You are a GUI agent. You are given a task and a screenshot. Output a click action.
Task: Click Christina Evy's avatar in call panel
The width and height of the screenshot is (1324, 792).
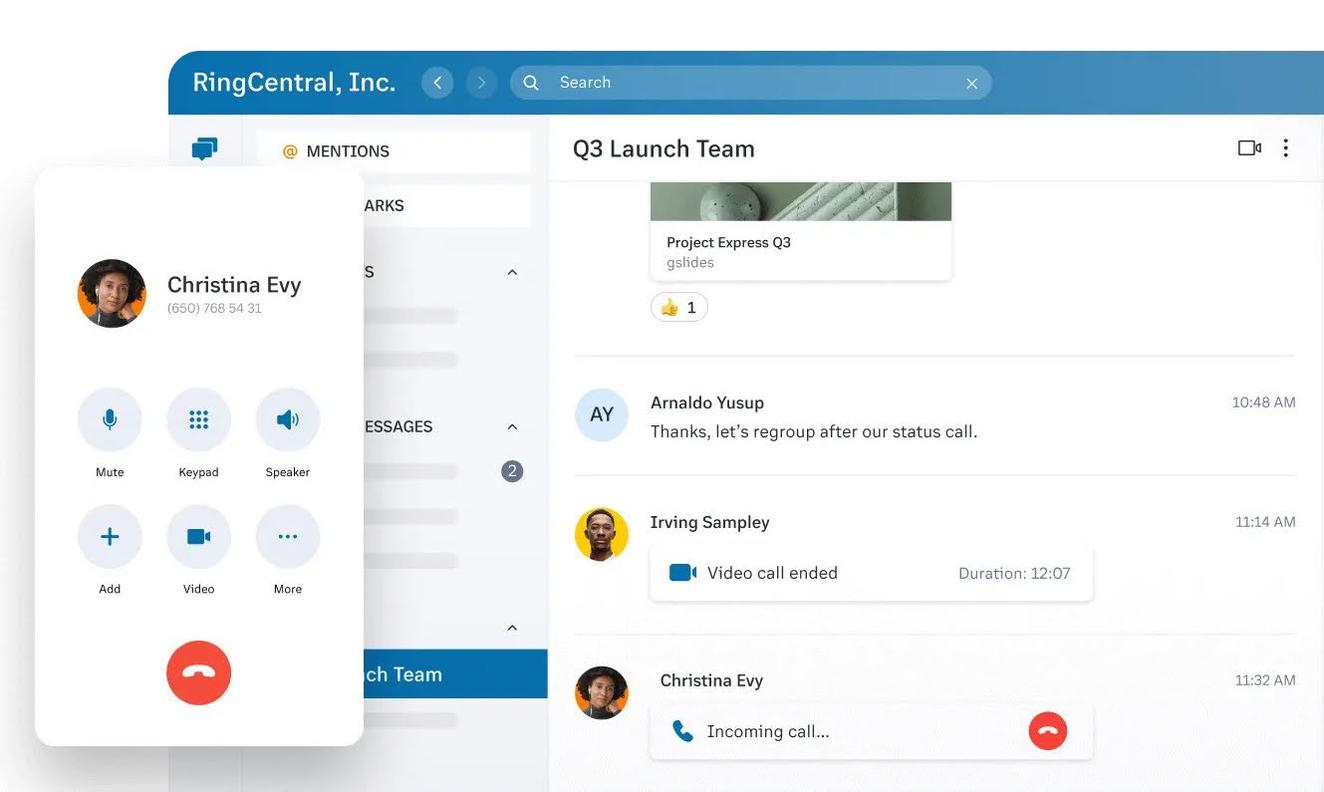(112, 293)
